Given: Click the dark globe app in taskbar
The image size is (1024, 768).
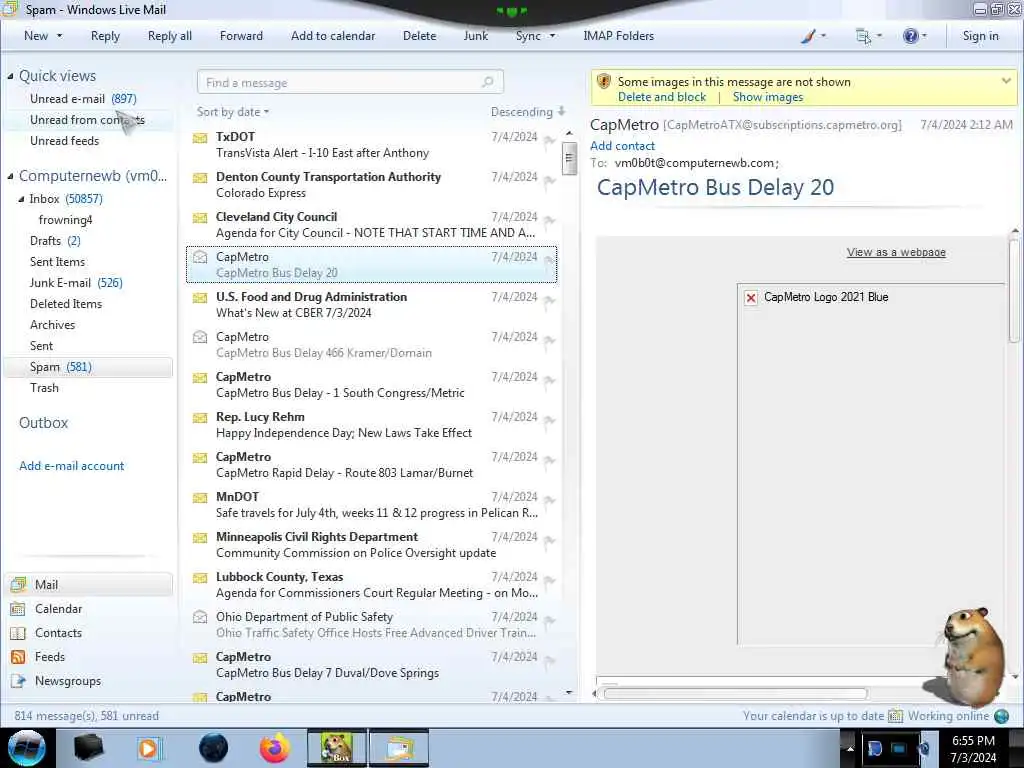Looking at the screenshot, I should (214, 748).
